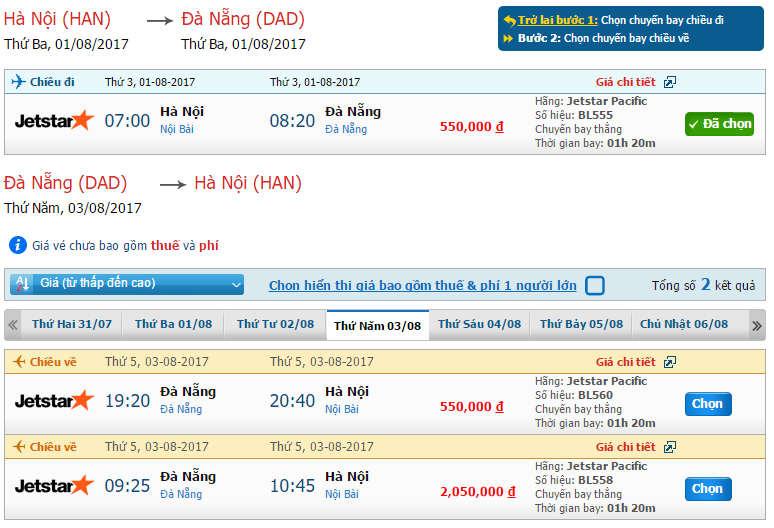
Task: Click 'Đà Nẵng' airport link on the 19:20 flight
Action: point(181,409)
